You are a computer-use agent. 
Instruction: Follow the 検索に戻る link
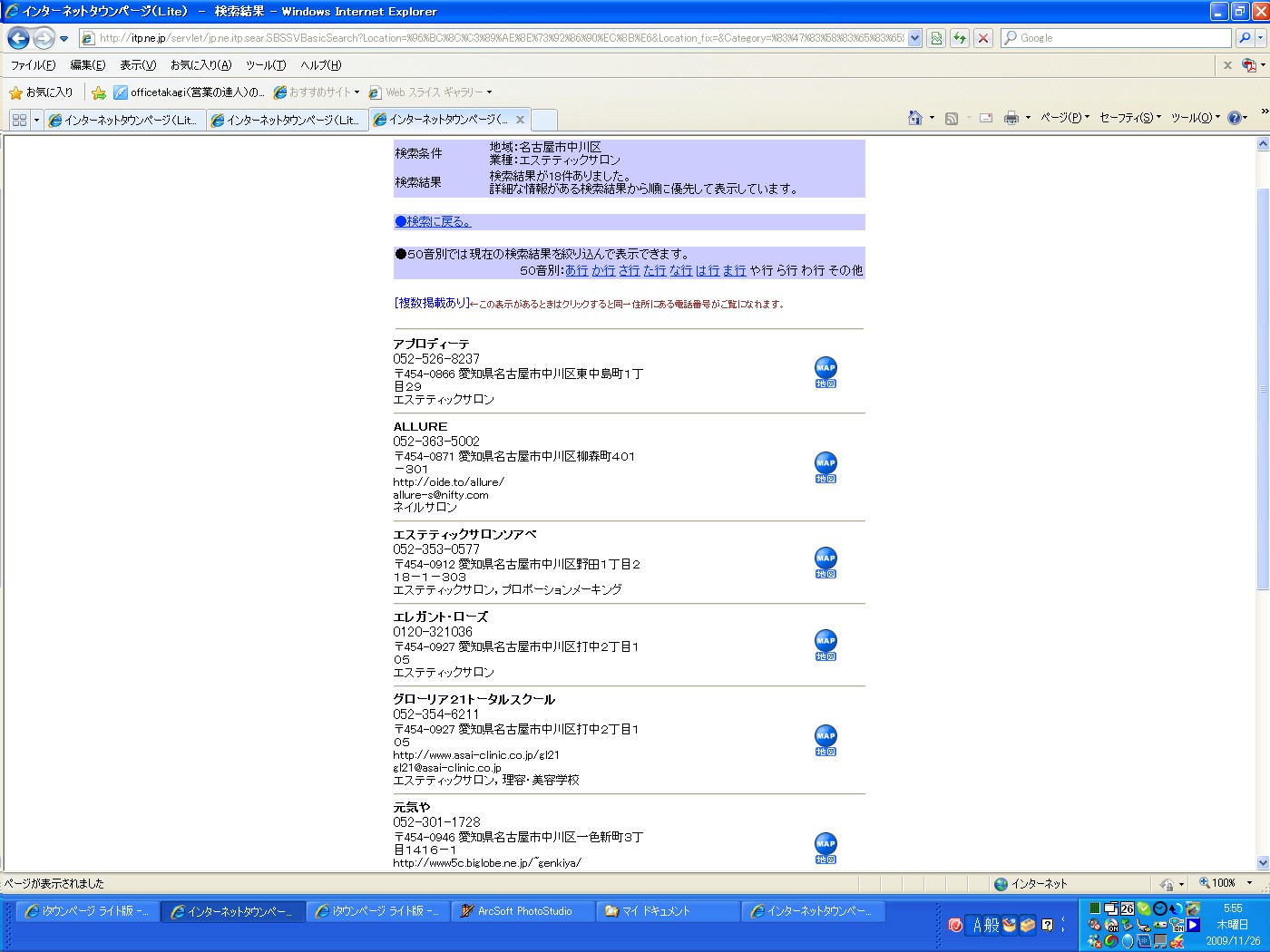tap(433, 221)
